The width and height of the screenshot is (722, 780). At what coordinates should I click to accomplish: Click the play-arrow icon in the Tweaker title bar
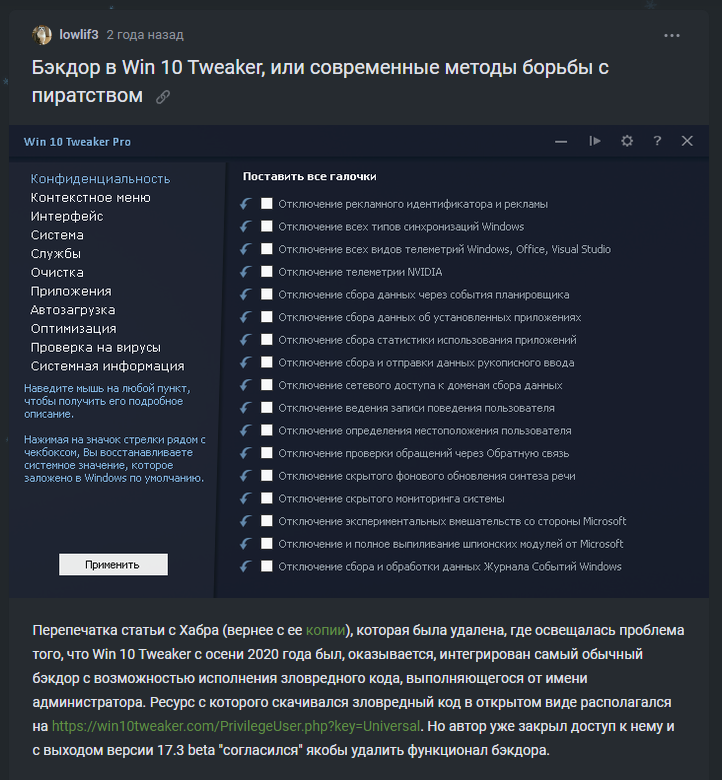pyautogui.click(x=595, y=141)
